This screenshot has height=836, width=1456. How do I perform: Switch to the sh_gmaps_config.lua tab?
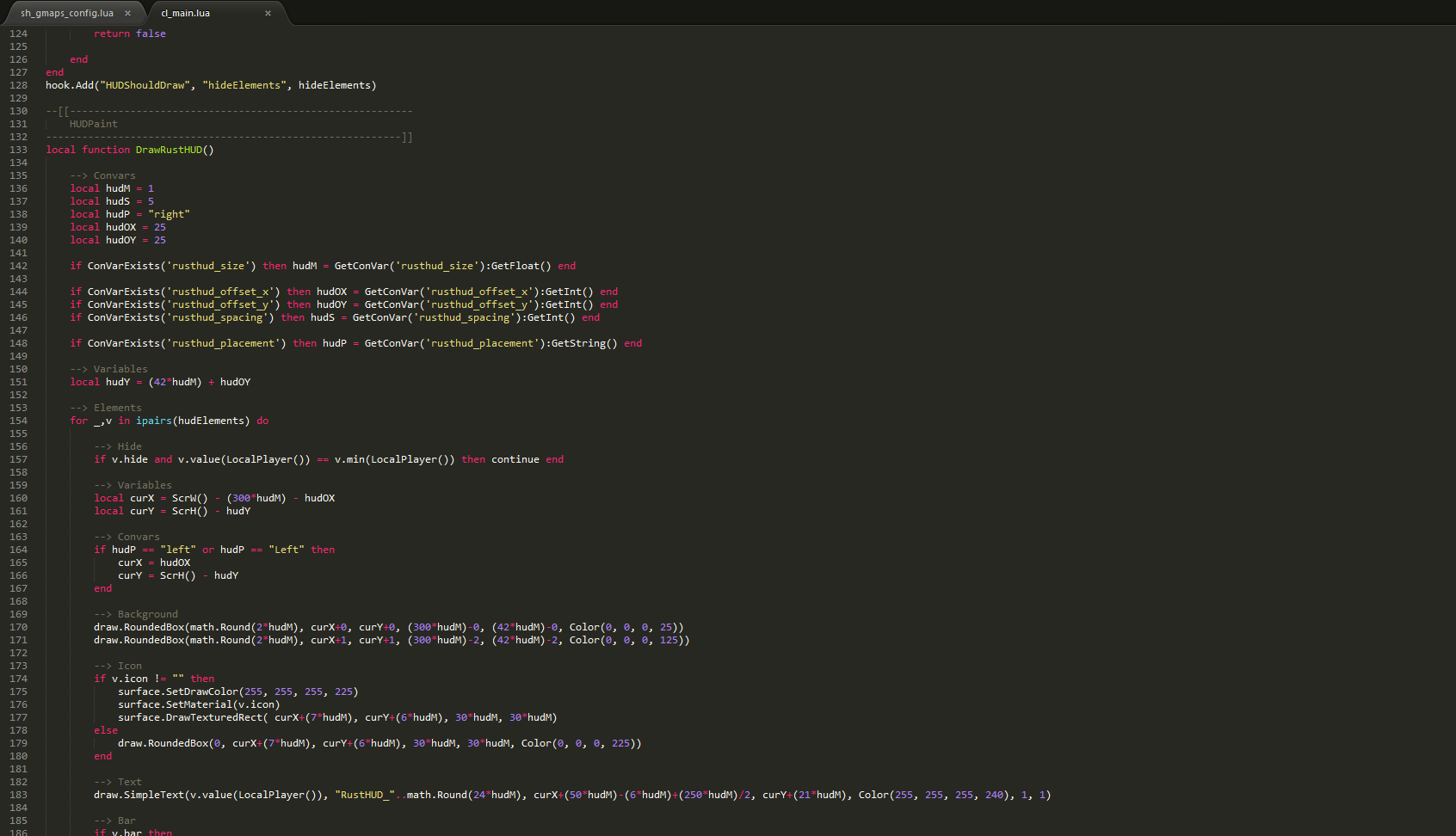[x=67, y=13]
